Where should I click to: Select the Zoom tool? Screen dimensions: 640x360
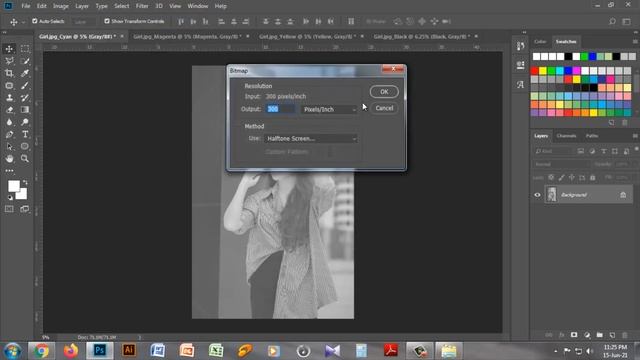coord(24,158)
